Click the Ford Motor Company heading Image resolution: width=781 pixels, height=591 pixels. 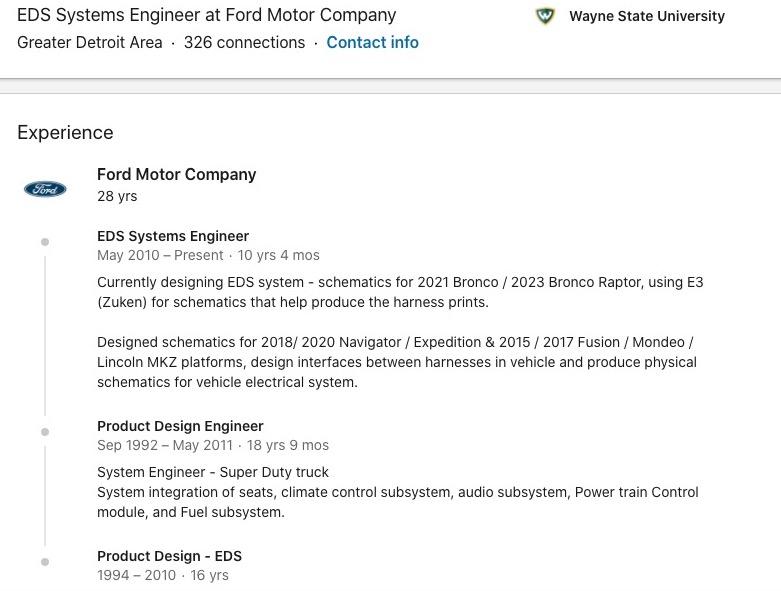pyautogui.click(x=176, y=174)
